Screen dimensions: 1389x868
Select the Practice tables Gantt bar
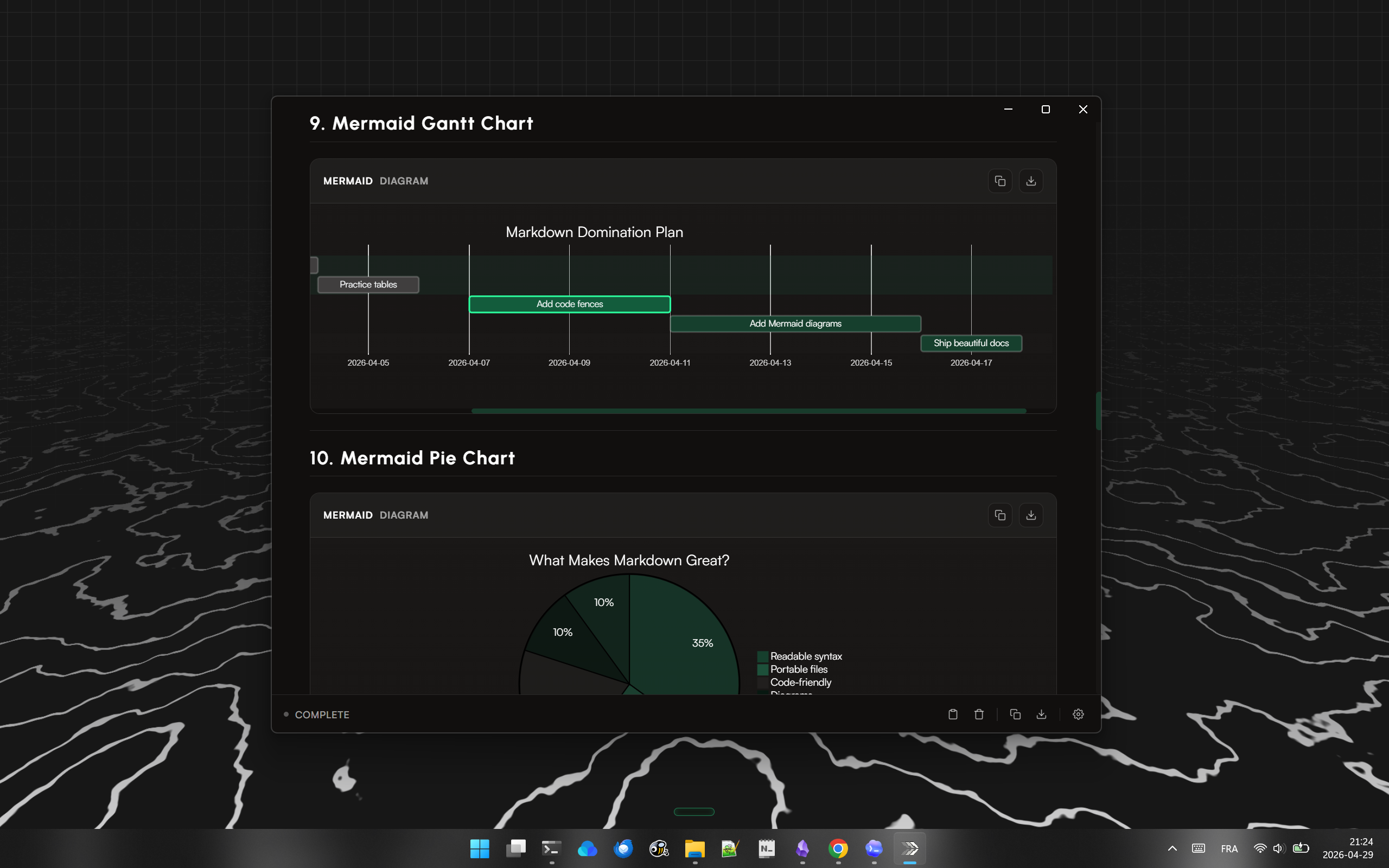click(x=368, y=285)
